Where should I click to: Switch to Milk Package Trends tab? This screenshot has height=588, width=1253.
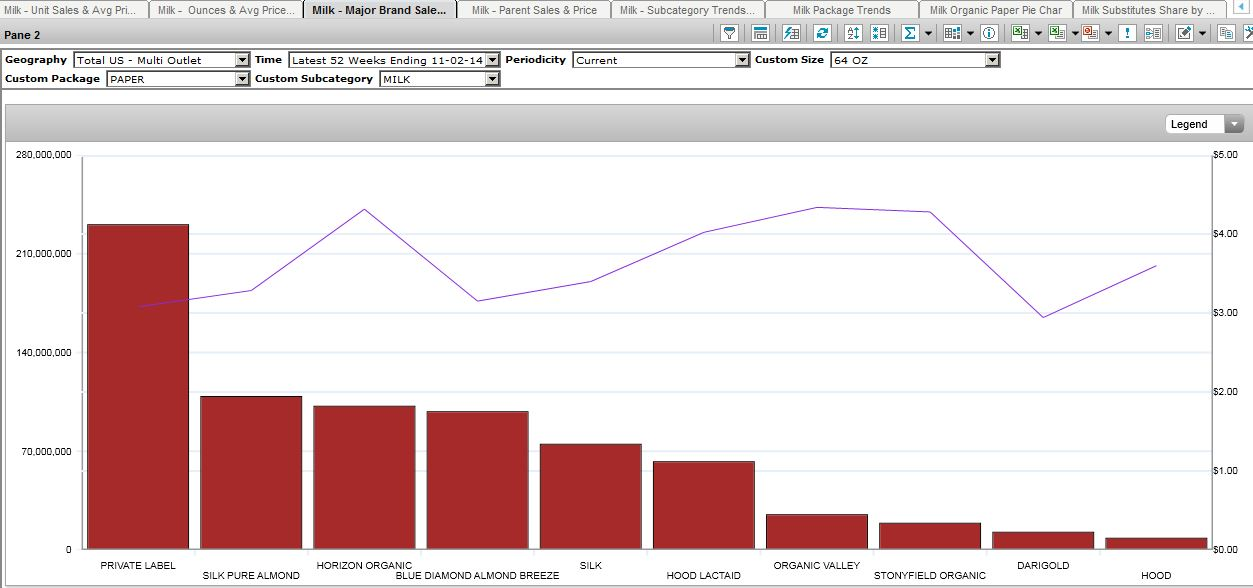[841, 10]
